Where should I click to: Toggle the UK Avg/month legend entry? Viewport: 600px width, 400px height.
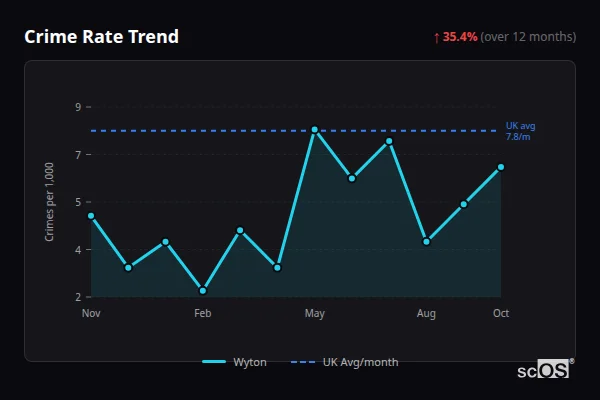pyautogui.click(x=344, y=362)
